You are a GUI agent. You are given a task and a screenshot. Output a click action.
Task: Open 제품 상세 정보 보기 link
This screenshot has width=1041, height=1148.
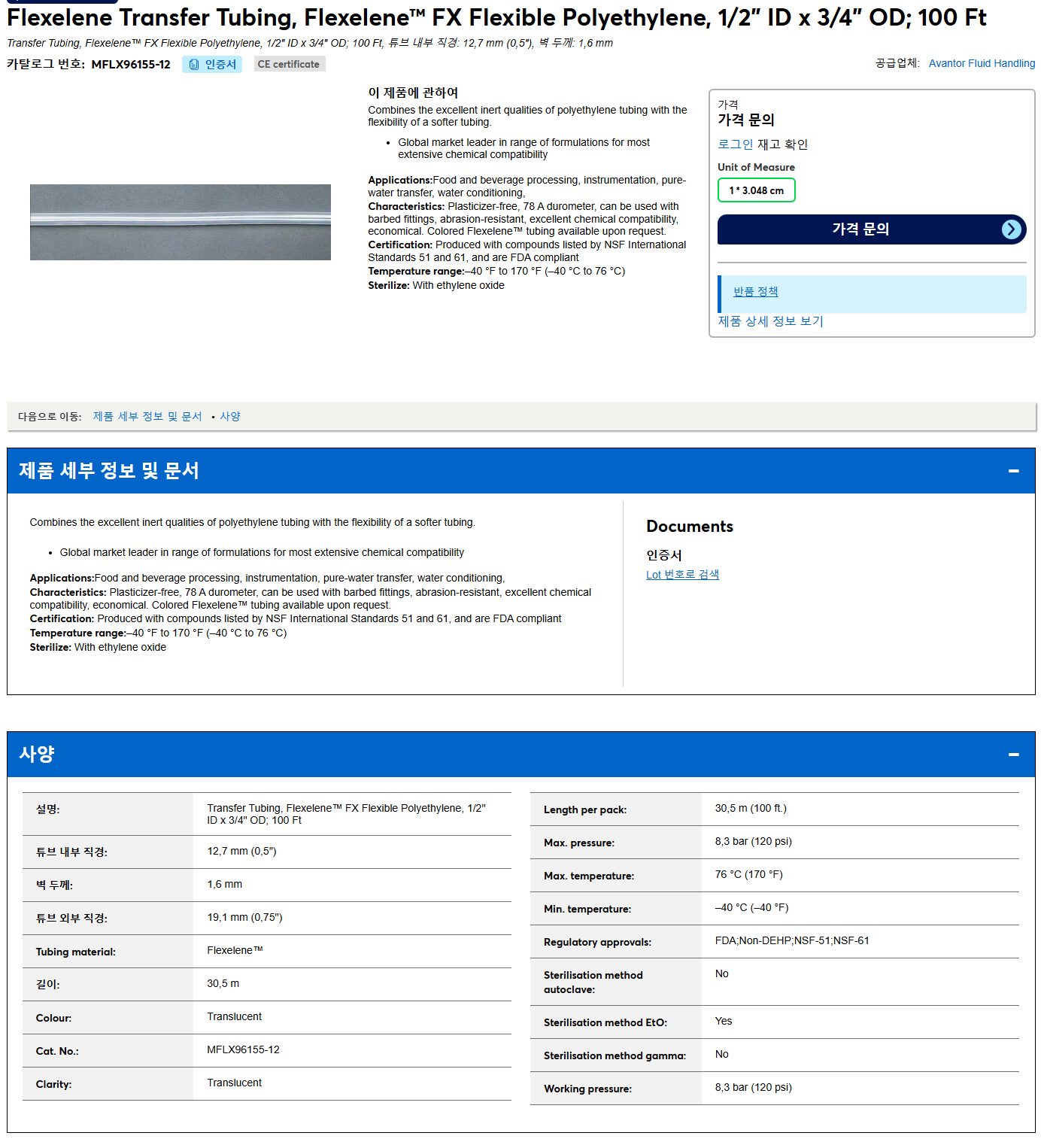770,321
